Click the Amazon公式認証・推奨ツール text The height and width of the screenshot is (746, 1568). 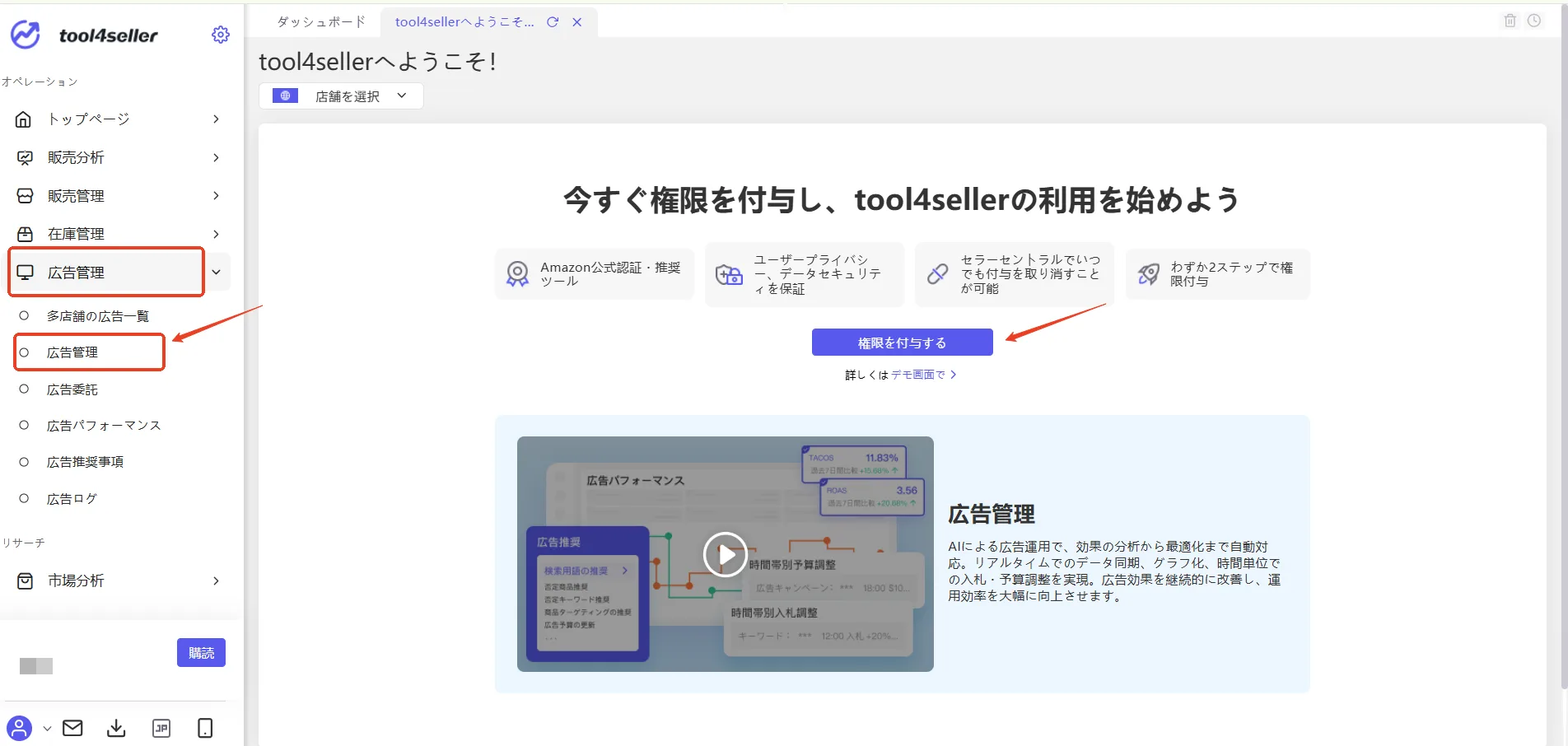click(x=610, y=274)
